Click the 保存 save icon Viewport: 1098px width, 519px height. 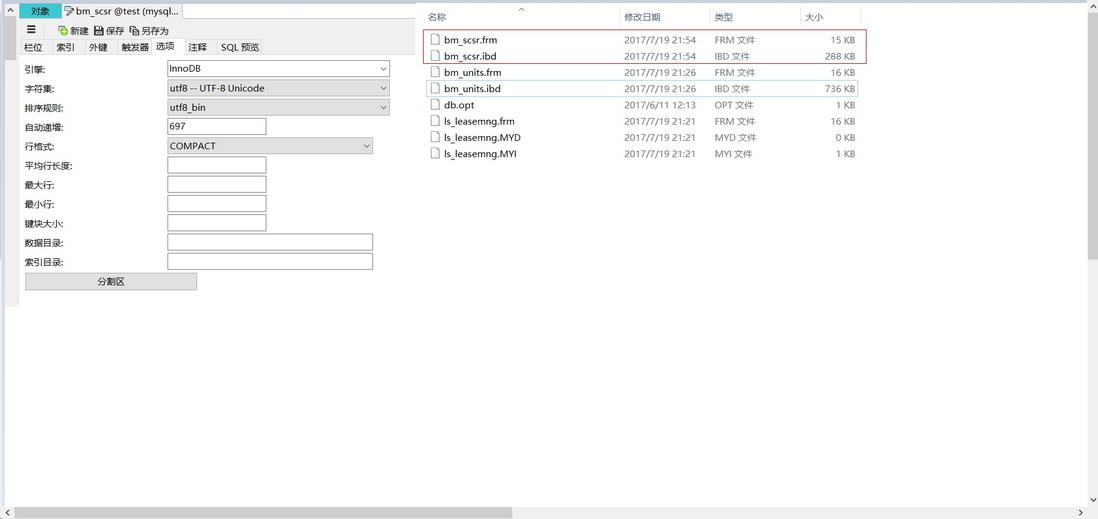pos(99,30)
